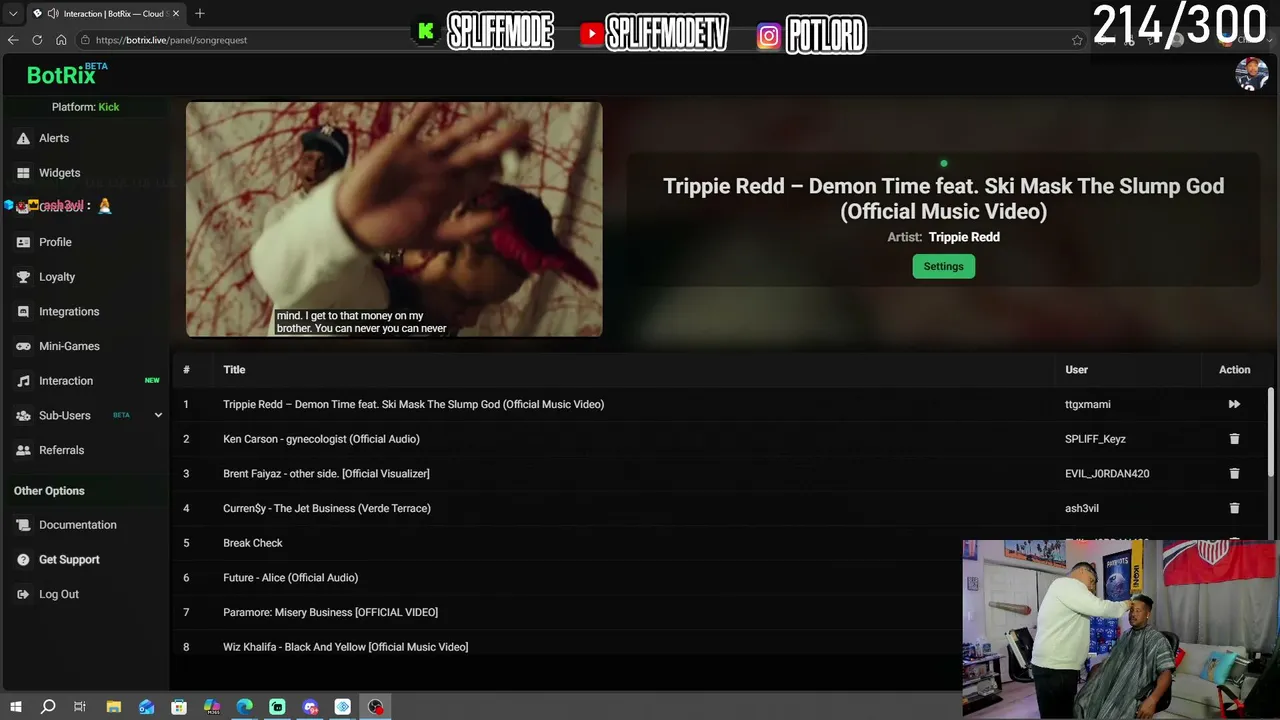Click the user name SPLIFF_Keyz
Viewport: 1280px width, 720px height.
1095,439
